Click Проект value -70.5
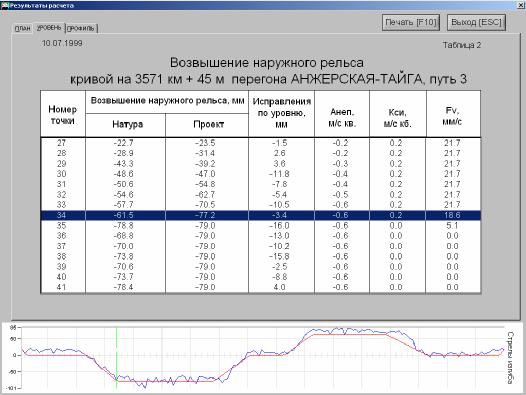Image resolution: width=526 pixels, height=395 pixels. tap(205, 205)
